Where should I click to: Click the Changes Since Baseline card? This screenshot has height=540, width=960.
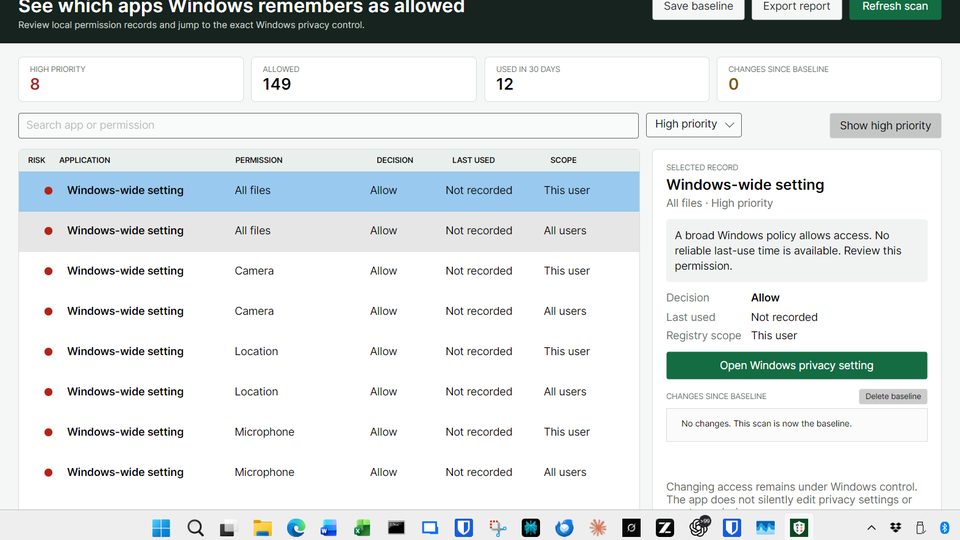(829, 79)
